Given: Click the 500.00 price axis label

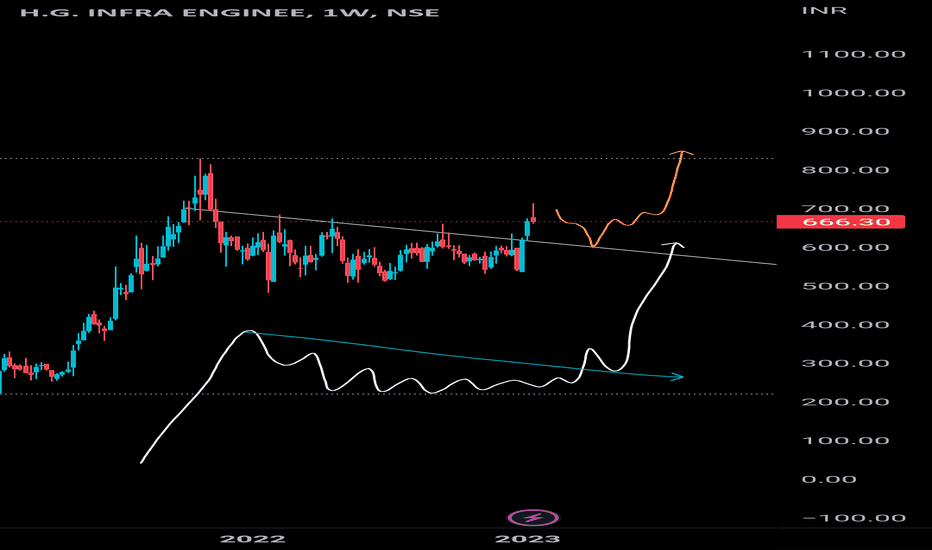Looking at the screenshot, I should click(x=846, y=286).
